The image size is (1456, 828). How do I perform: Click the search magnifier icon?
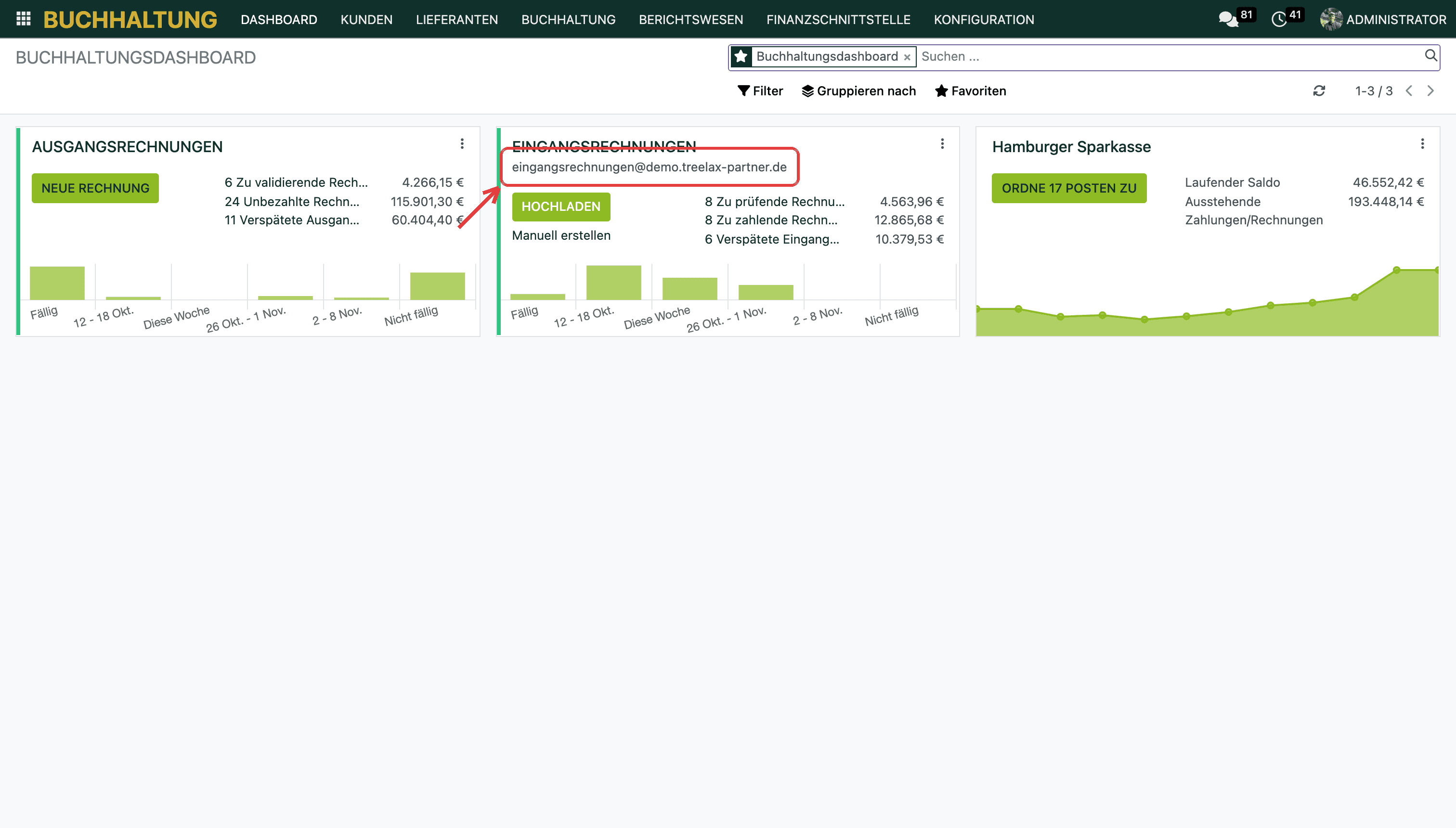click(x=1430, y=56)
